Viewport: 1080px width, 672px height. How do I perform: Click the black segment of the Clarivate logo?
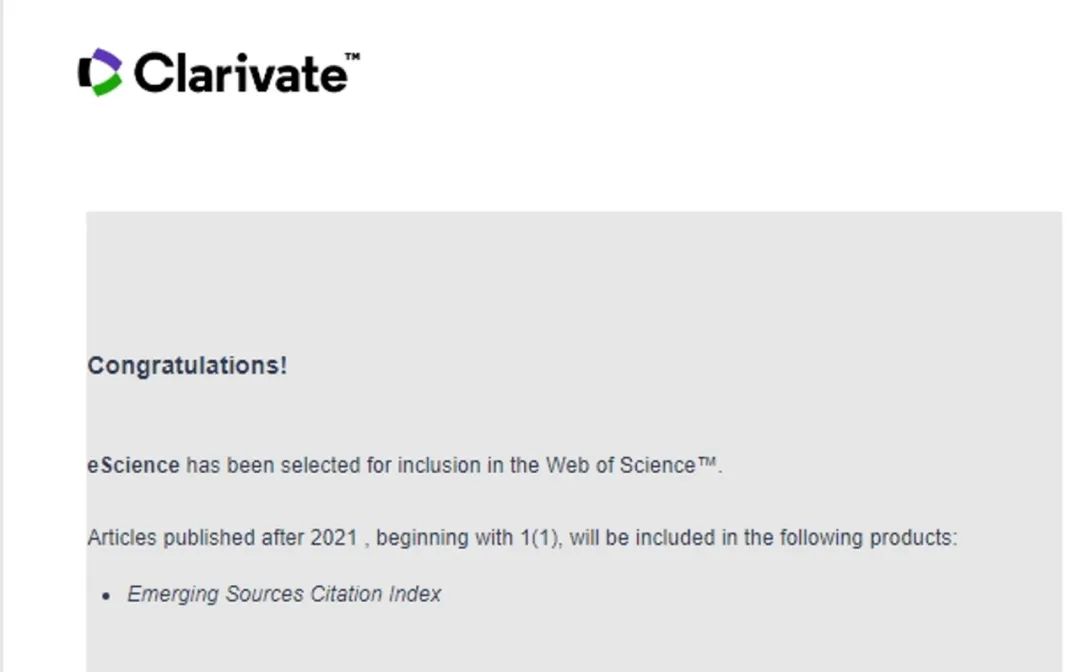tap(85, 72)
